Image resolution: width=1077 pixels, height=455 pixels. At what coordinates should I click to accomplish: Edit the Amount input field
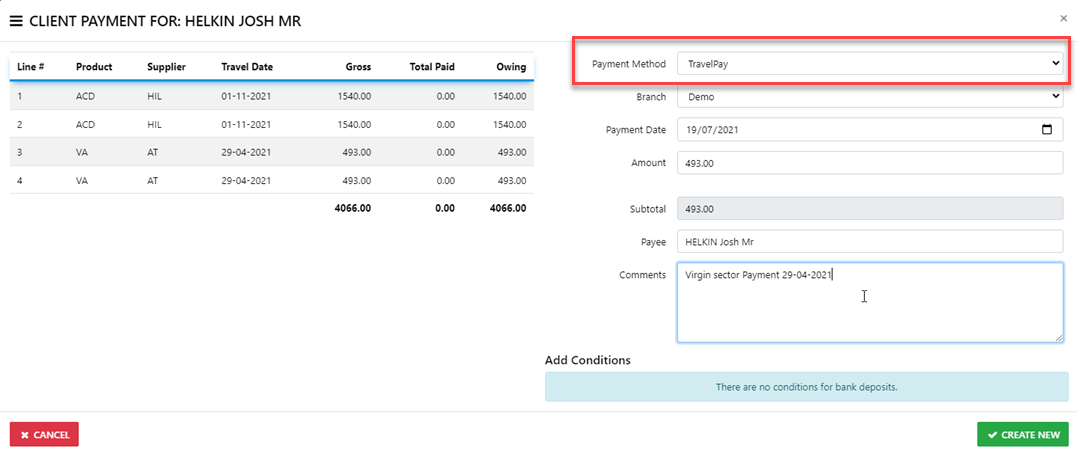coord(868,163)
